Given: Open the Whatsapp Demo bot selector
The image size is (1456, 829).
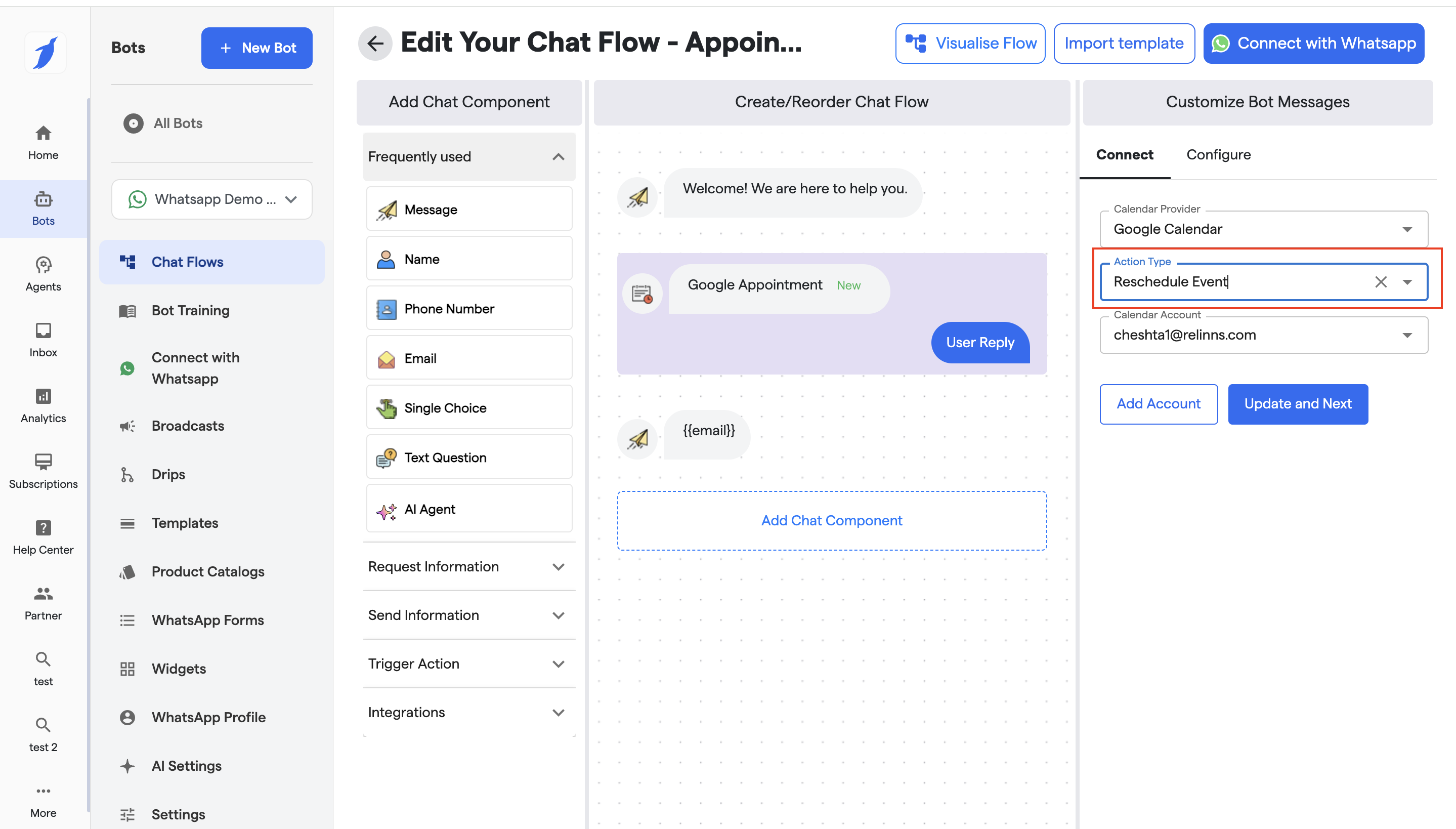Looking at the screenshot, I should [x=211, y=199].
